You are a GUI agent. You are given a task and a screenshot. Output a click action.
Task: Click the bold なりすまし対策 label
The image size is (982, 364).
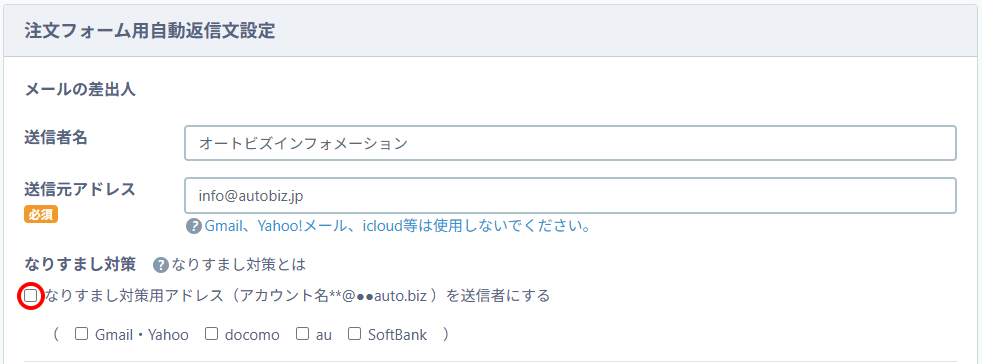coord(80,264)
